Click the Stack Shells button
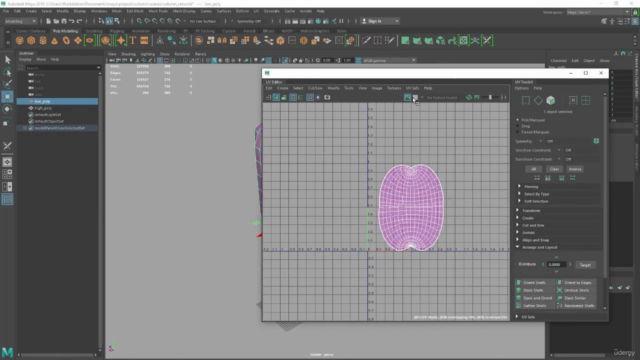 click(535, 290)
